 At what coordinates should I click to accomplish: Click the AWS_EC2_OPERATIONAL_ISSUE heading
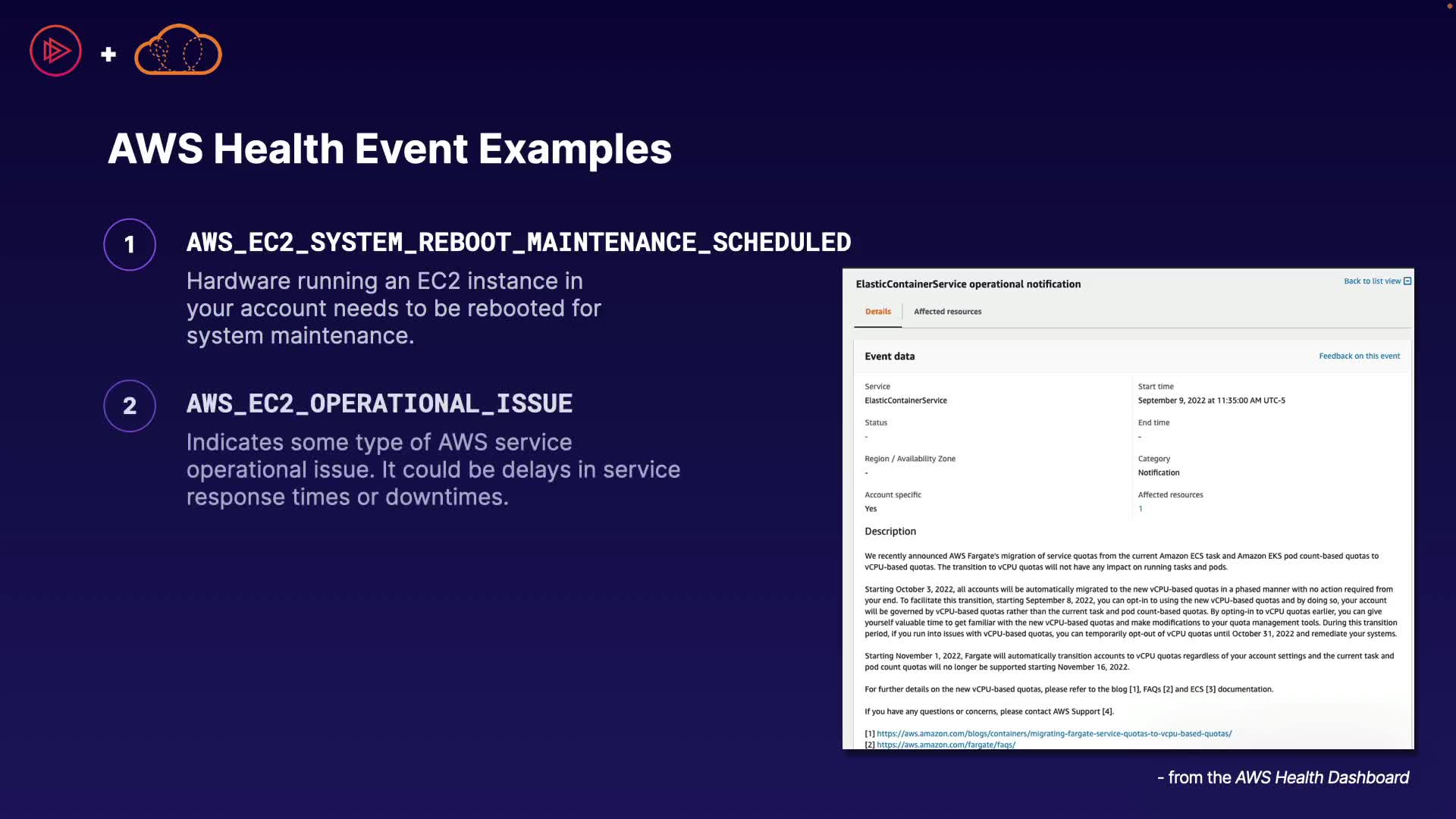coord(379,403)
